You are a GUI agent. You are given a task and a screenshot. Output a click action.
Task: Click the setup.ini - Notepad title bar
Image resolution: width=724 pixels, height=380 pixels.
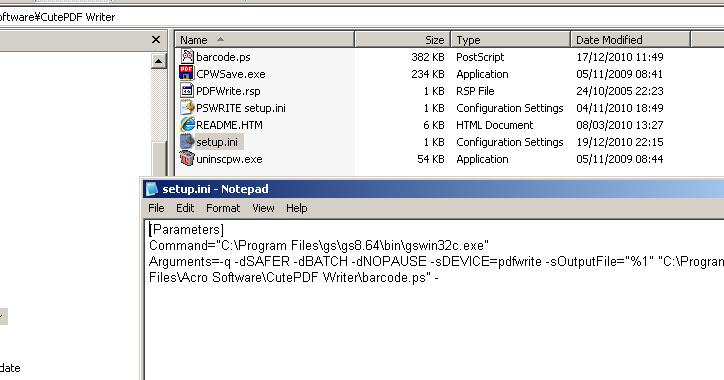[434, 189]
